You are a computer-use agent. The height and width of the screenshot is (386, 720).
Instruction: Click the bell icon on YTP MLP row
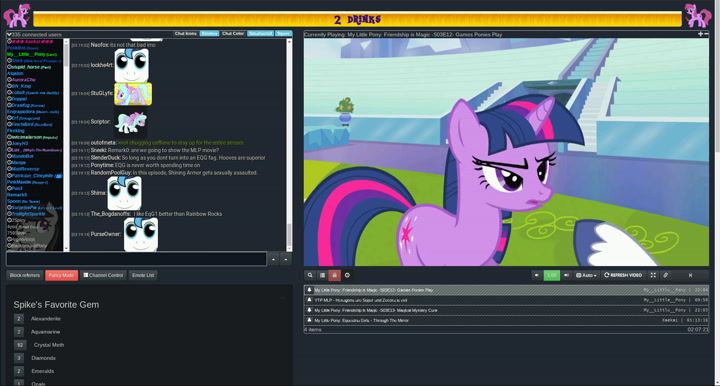coord(309,300)
